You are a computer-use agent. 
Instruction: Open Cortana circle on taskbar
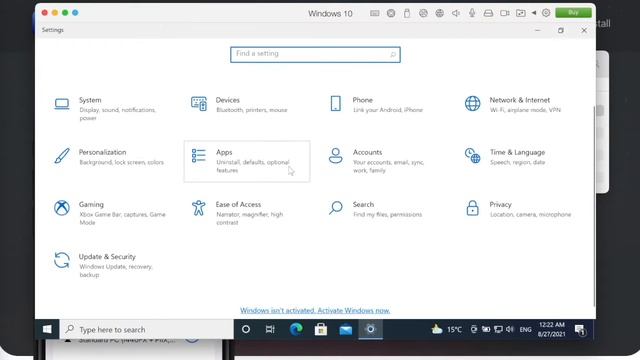tap(246, 329)
